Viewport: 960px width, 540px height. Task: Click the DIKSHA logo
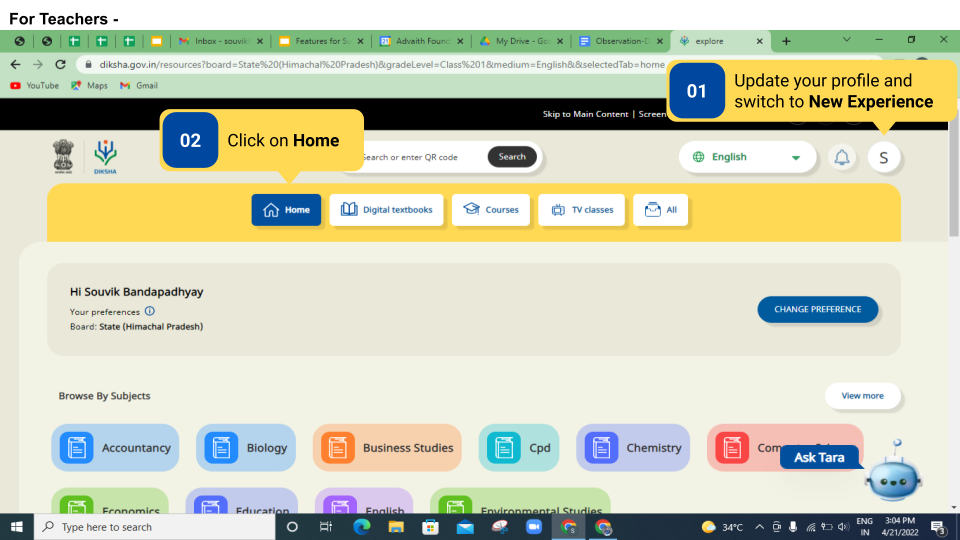105,157
